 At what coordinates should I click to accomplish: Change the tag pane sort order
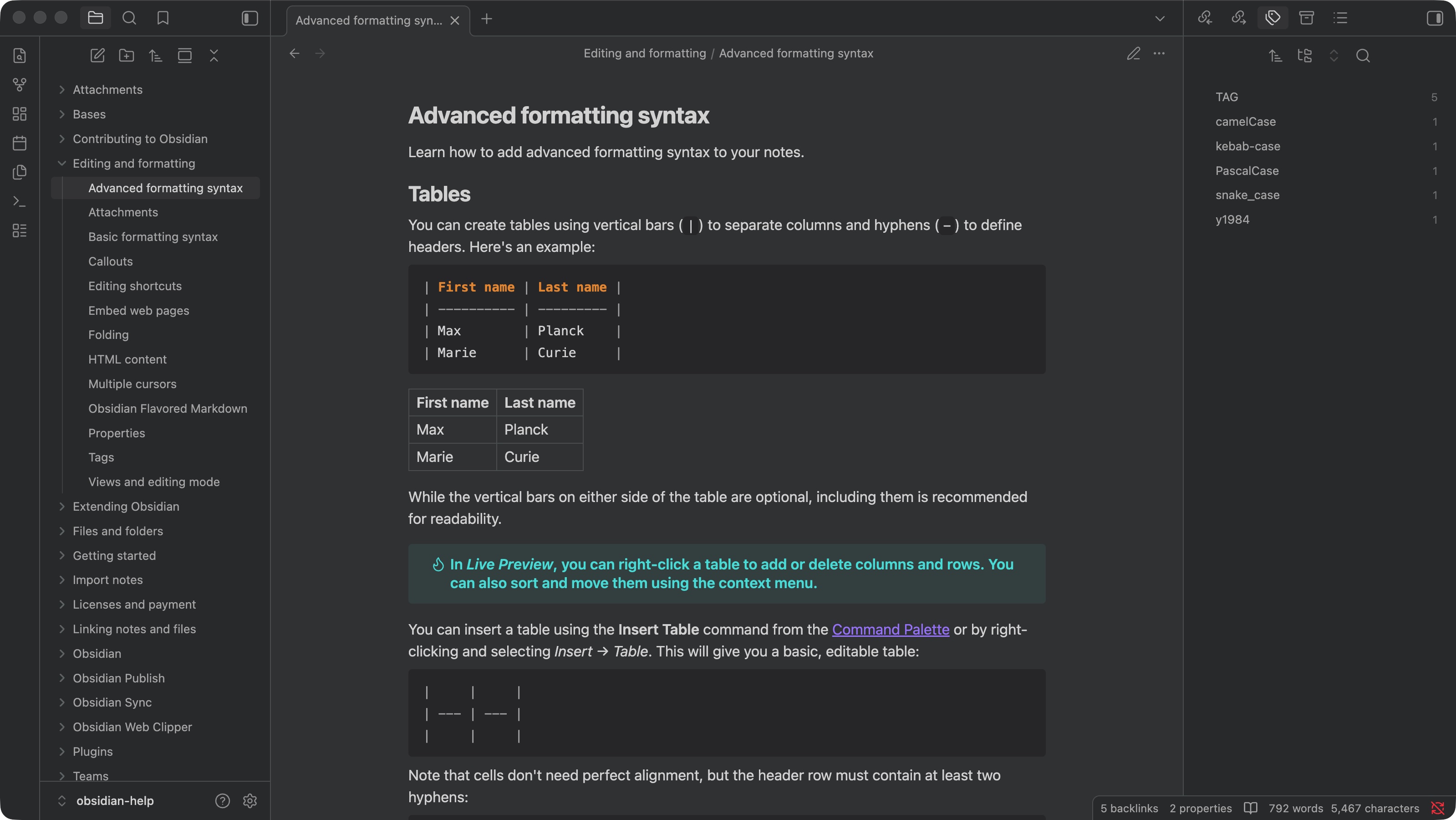(x=1275, y=56)
